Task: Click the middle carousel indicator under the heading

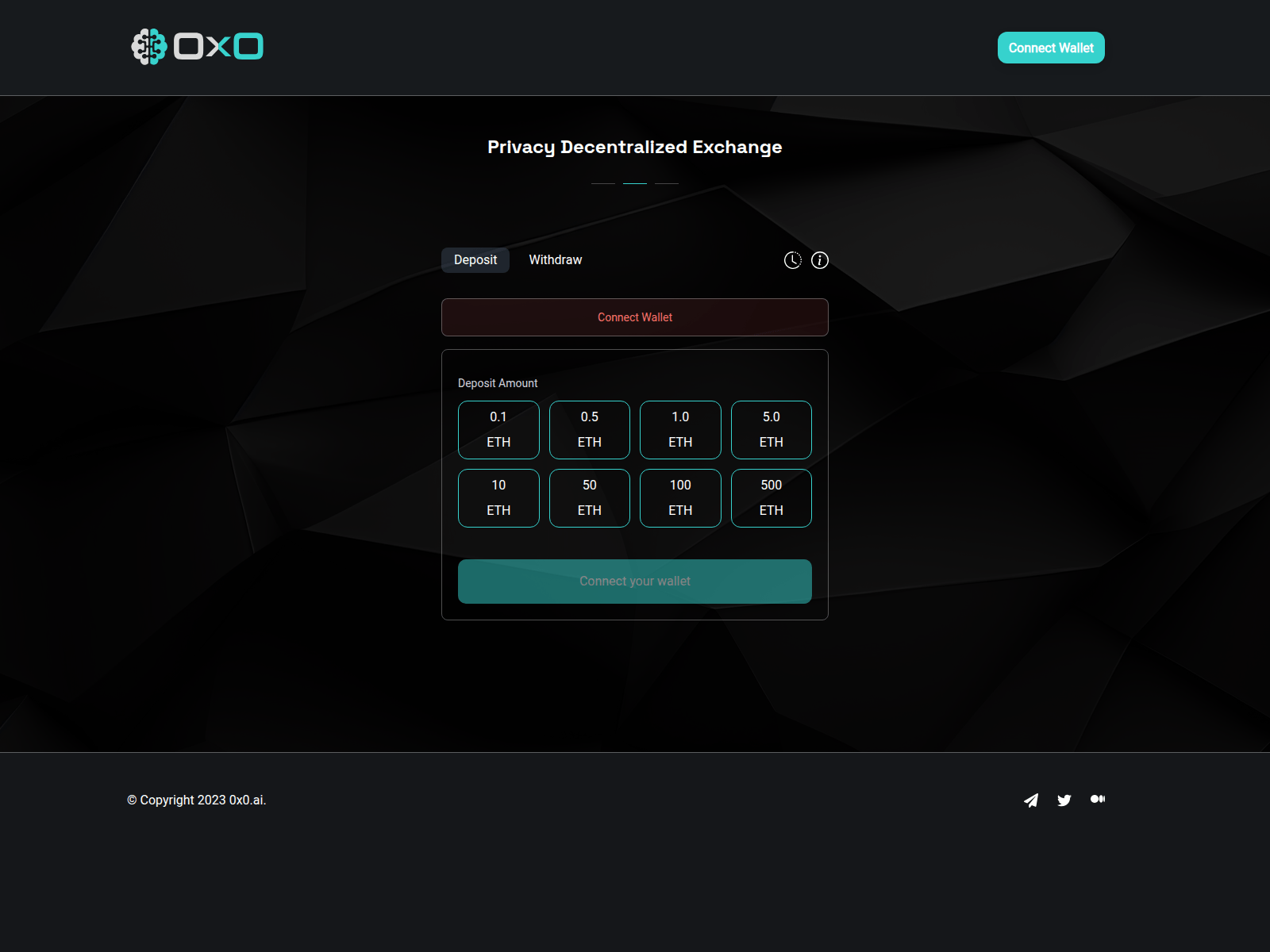Action: 635,182
